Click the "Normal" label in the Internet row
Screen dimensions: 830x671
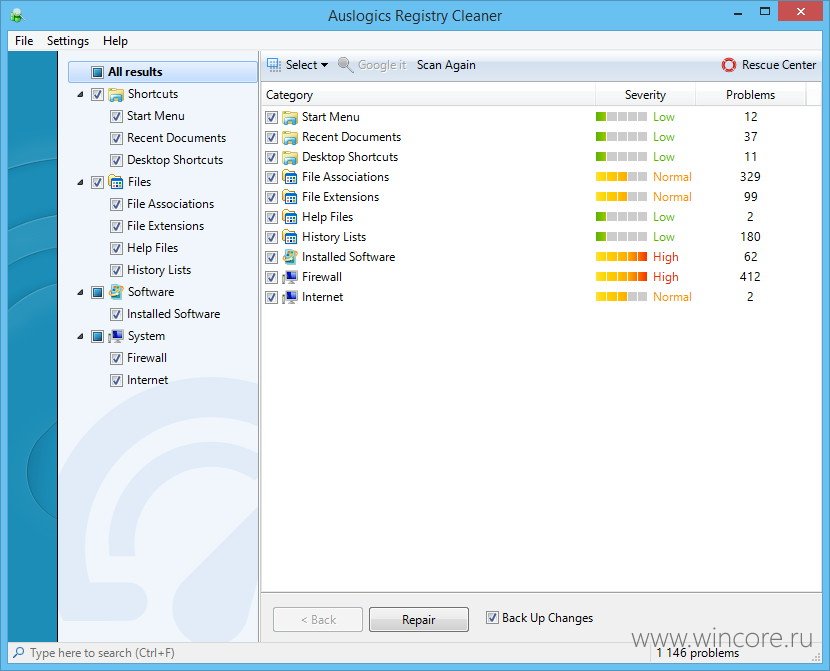[672, 297]
